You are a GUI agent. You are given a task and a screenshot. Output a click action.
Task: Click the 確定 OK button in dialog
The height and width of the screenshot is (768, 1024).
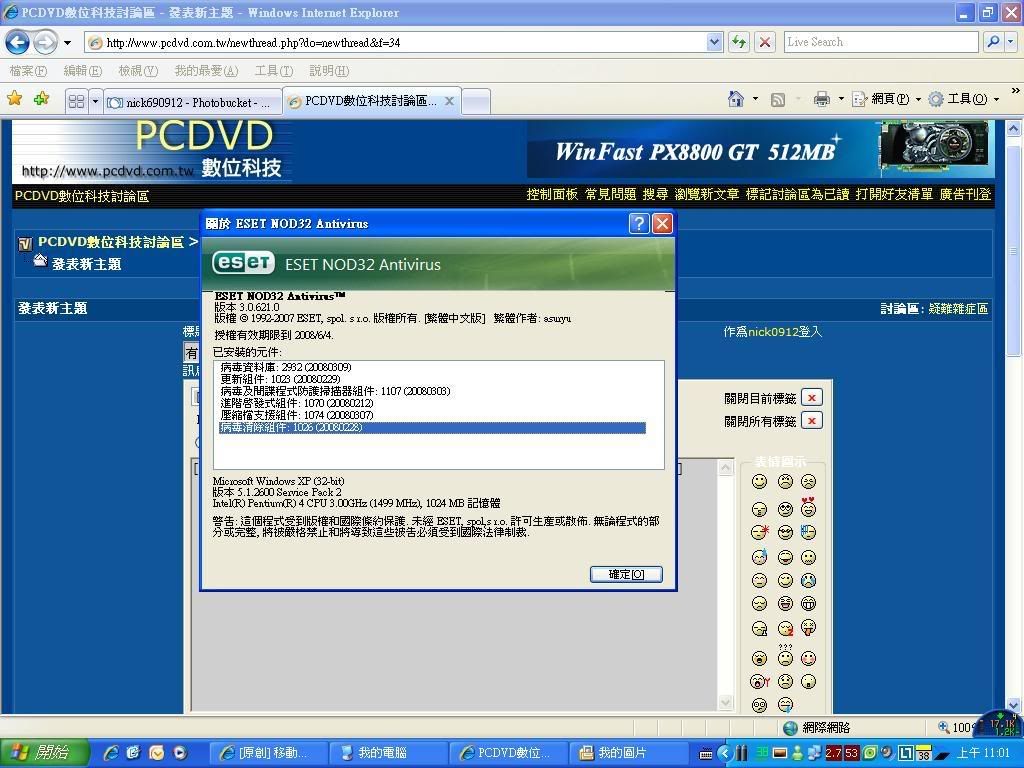point(626,574)
